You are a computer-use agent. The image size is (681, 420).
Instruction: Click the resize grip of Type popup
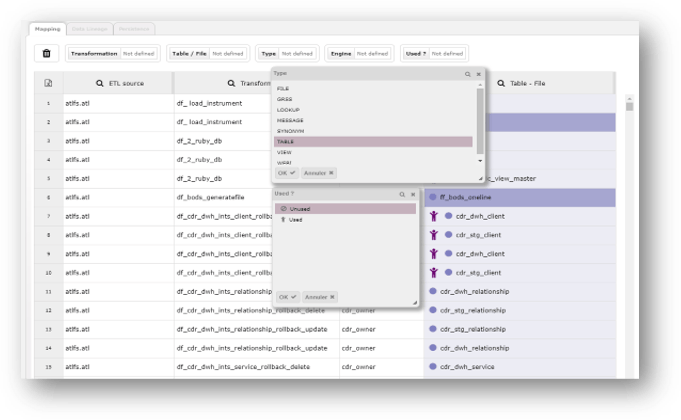point(481,179)
